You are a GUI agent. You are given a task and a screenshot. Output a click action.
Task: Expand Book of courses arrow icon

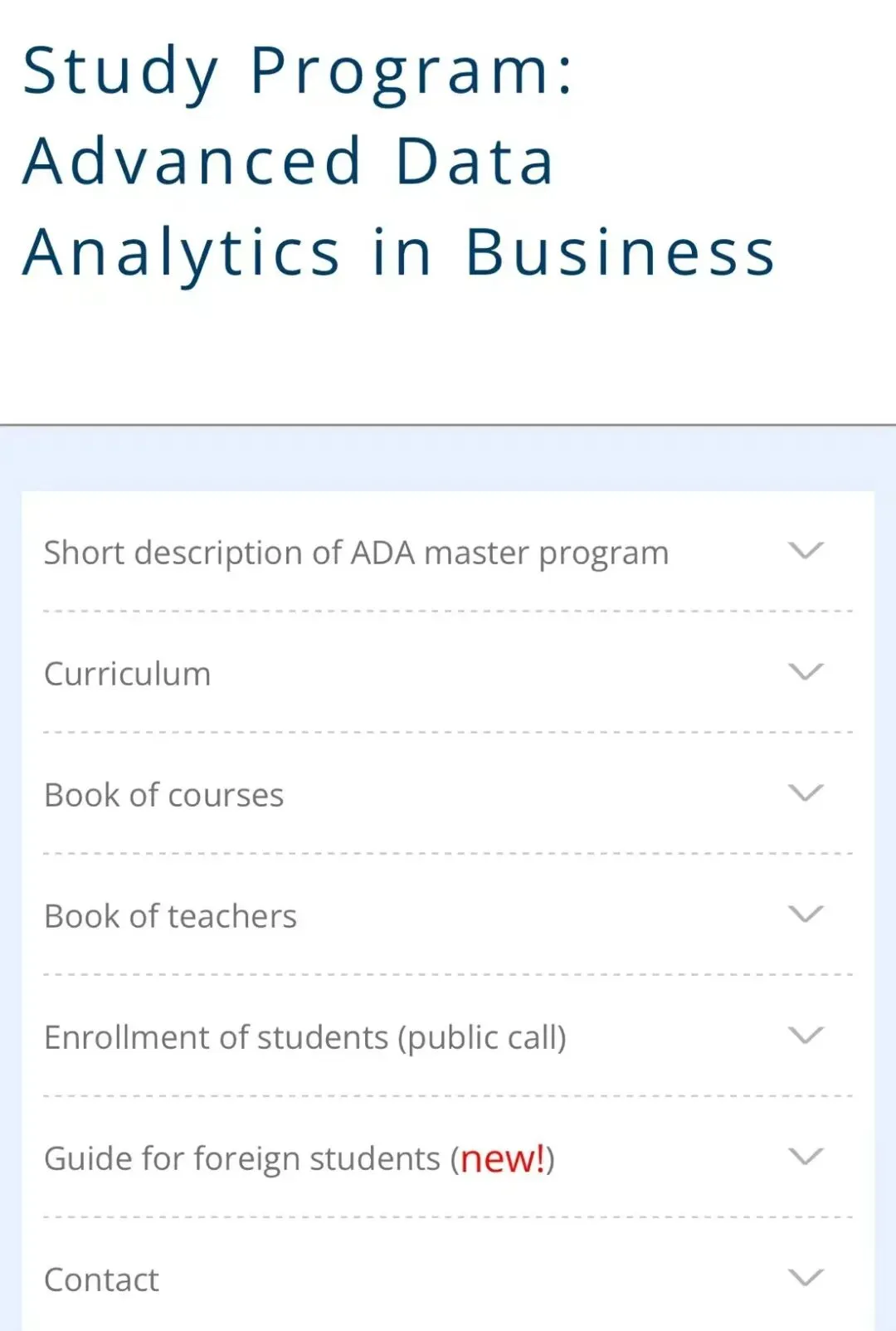pyautogui.click(x=806, y=793)
